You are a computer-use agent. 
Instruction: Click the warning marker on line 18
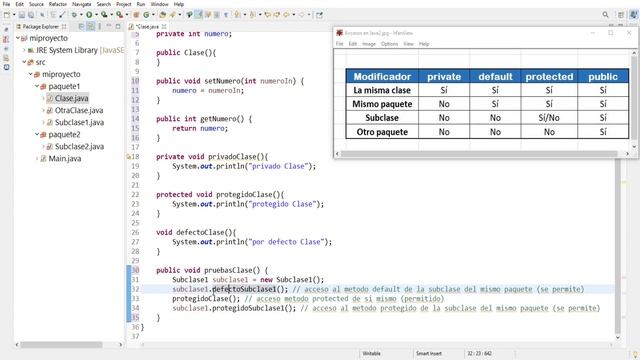pyautogui.click(x=128, y=157)
